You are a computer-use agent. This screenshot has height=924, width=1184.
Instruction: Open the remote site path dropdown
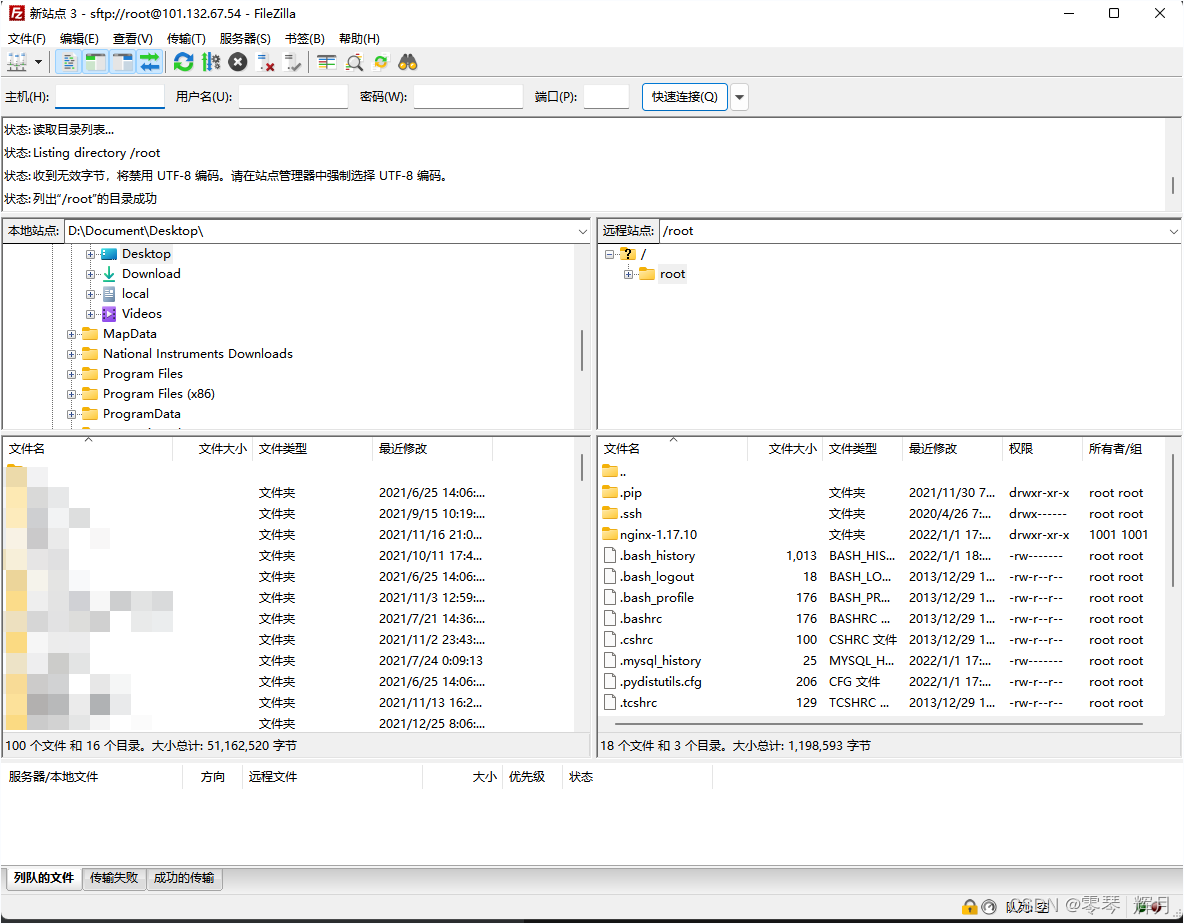pyautogui.click(x=1173, y=232)
